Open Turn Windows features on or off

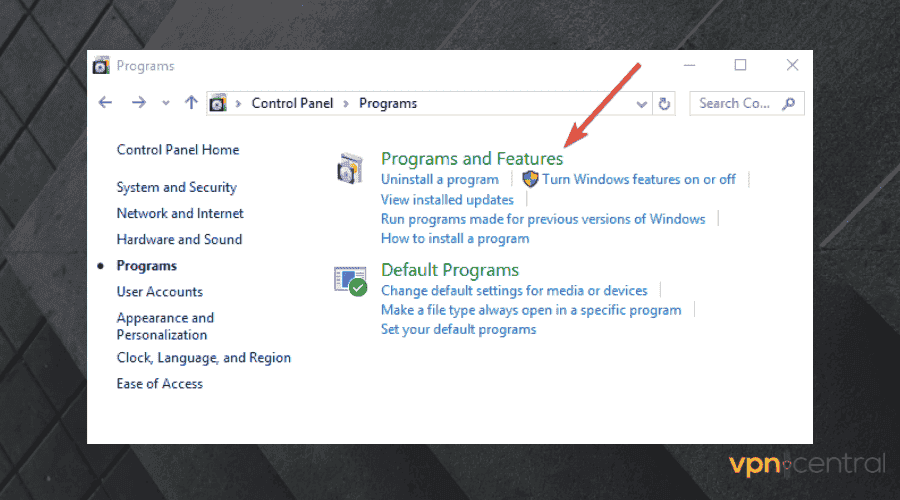pyautogui.click(x=639, y=180)
